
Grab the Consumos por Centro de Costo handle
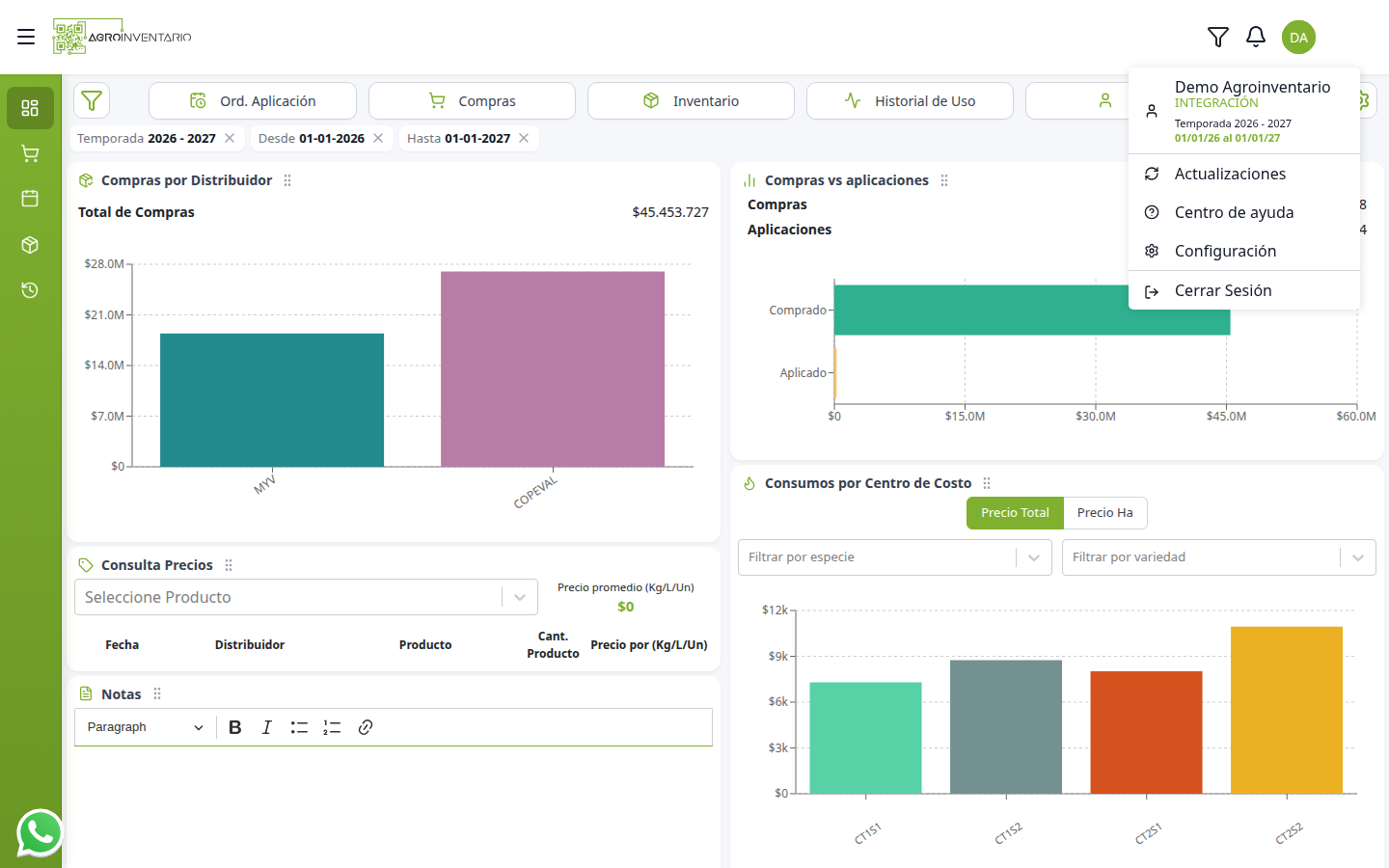coord(987,483)
